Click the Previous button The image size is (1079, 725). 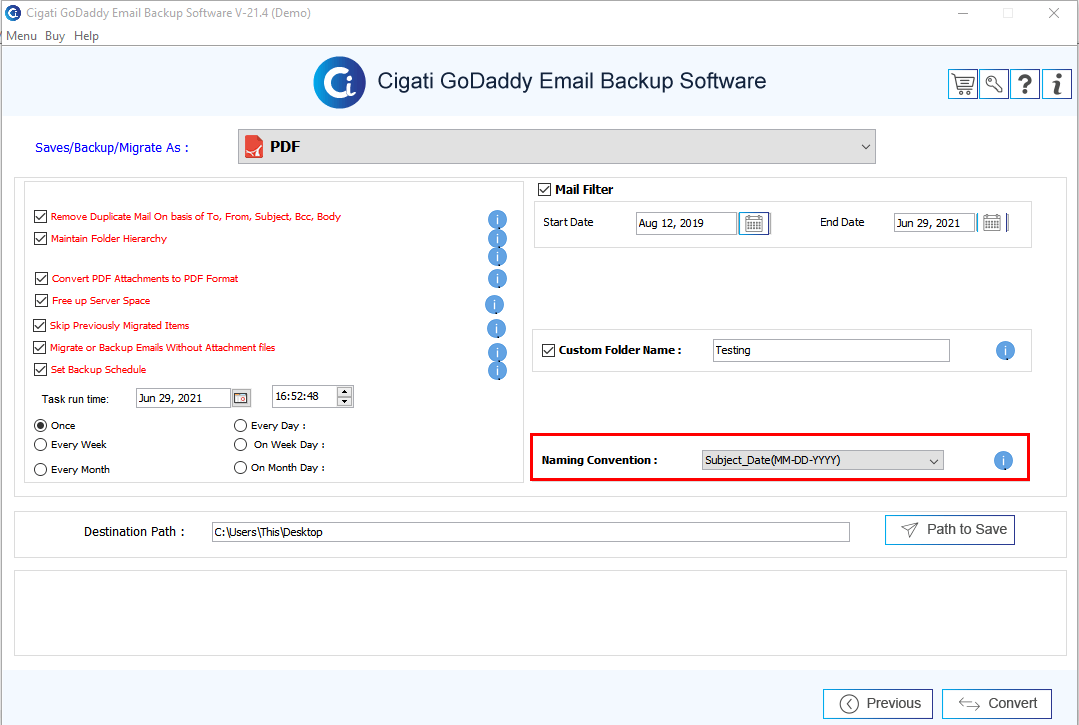point(878,704)
